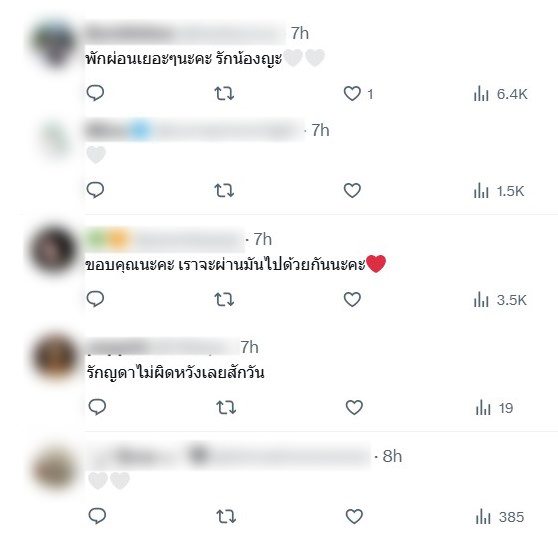Retweet the comment with 1.5K views
Image resolution: width=558 pixels, height=545 pixels.
coord(224,190)
